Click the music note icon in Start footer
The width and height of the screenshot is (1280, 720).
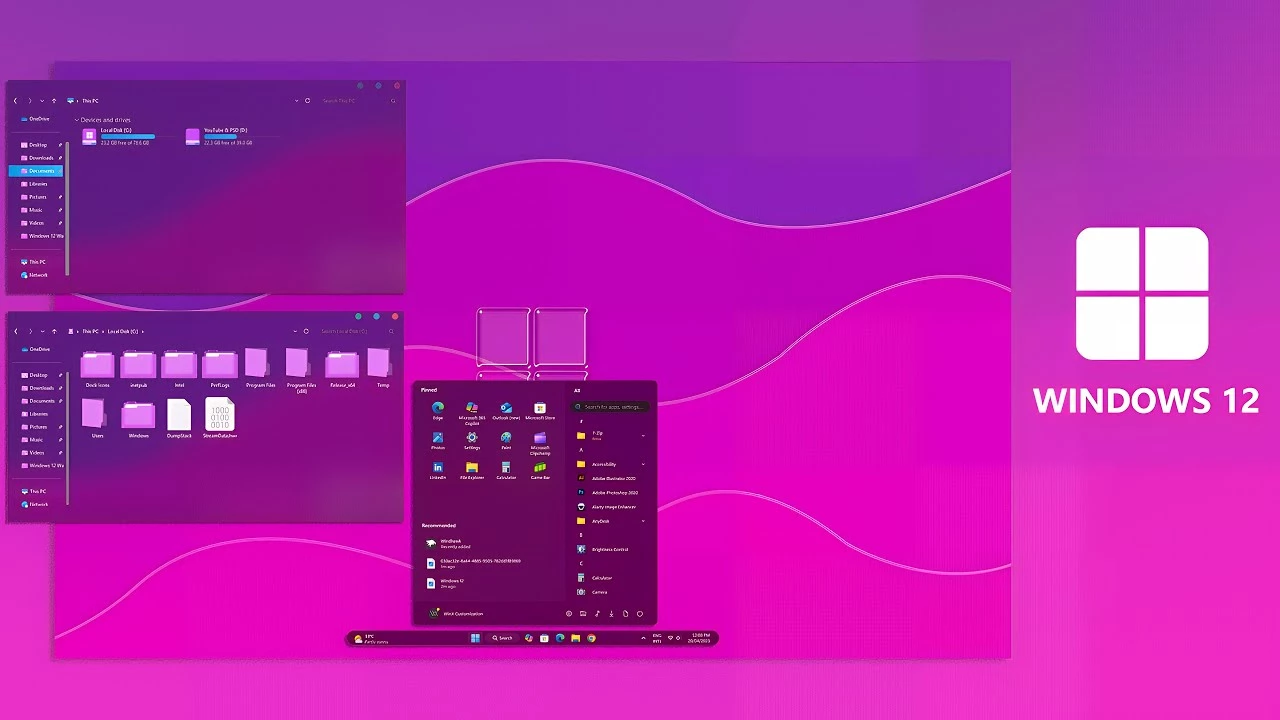pos(597,614)
